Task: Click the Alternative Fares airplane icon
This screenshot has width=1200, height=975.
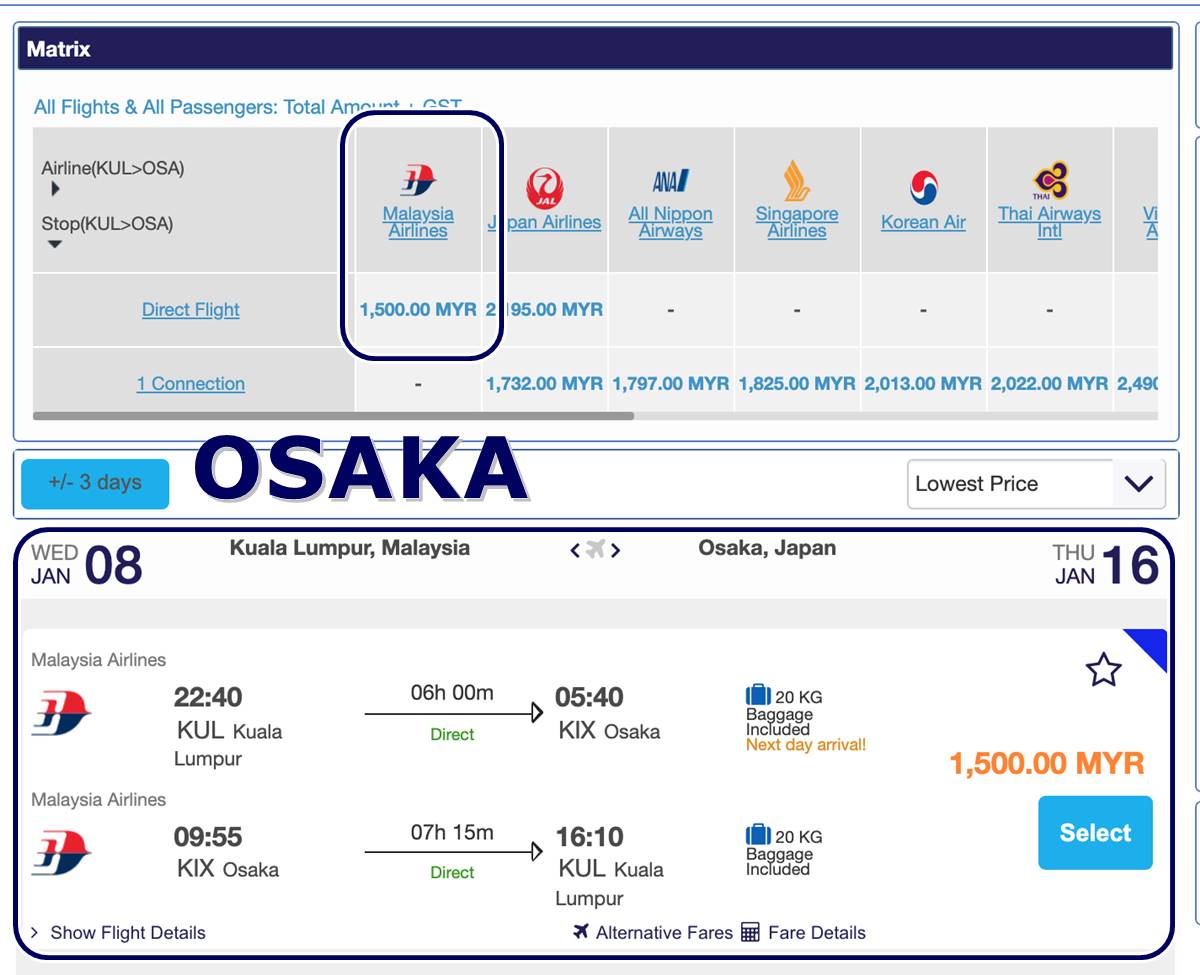Action: [581, 932]
